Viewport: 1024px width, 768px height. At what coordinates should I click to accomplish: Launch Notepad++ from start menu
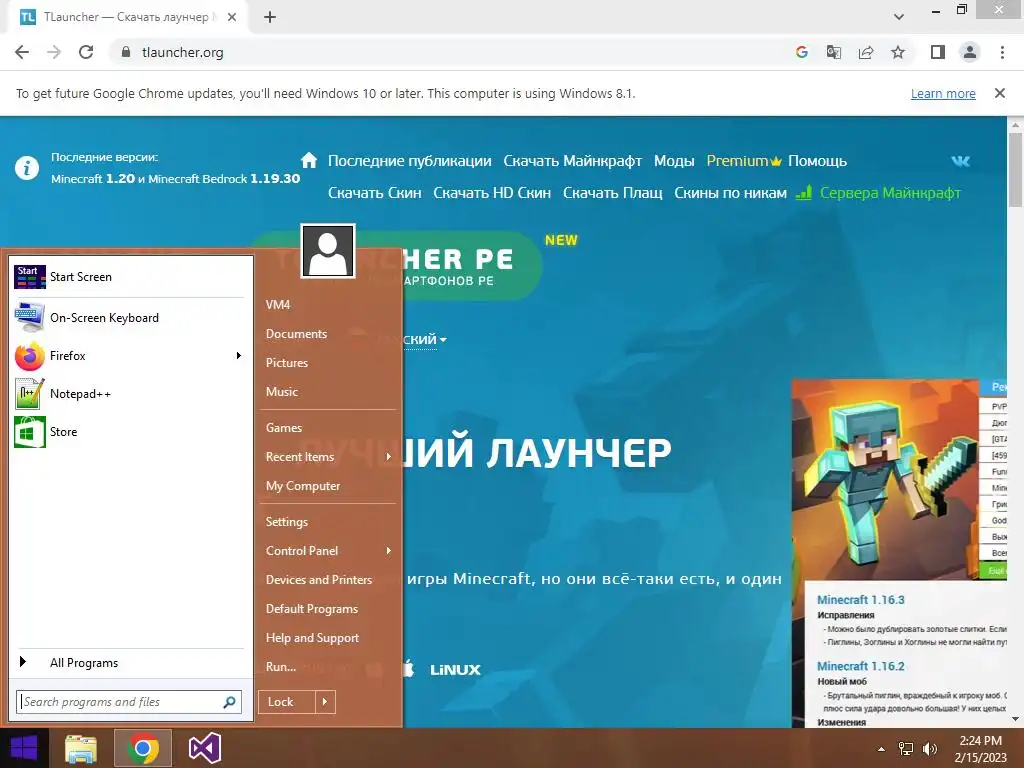[x=129, y=394]
